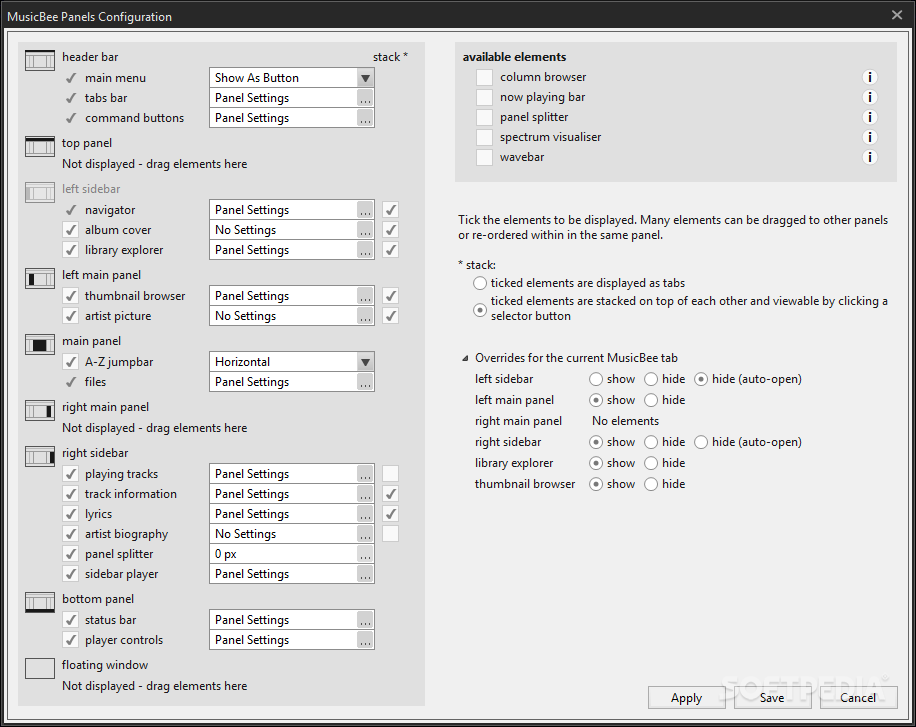Screen dimensions: 916x727
Task: Toggle stack checkbox for navigator row
Action: click(390, 210)
